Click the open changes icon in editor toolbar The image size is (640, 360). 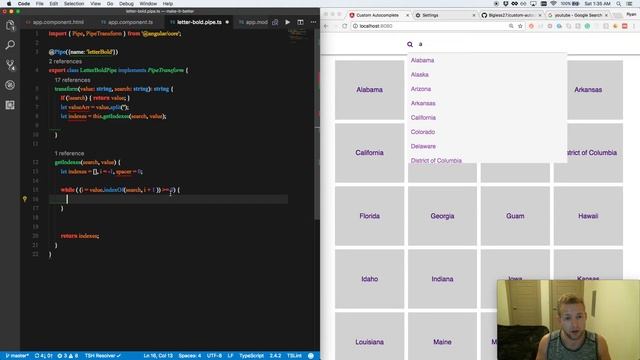tap(275, 22)
